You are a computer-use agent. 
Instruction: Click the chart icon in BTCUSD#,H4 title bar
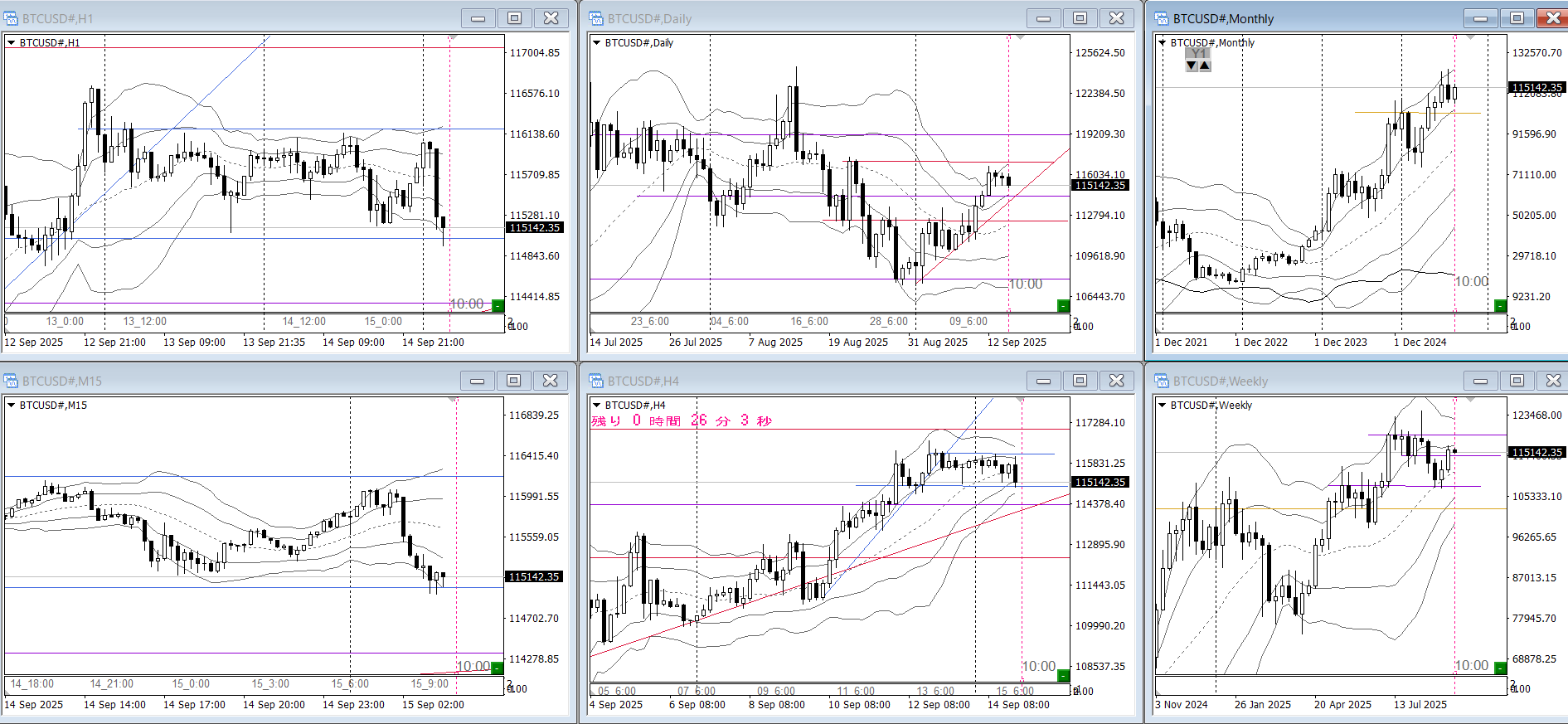[595, 381]
